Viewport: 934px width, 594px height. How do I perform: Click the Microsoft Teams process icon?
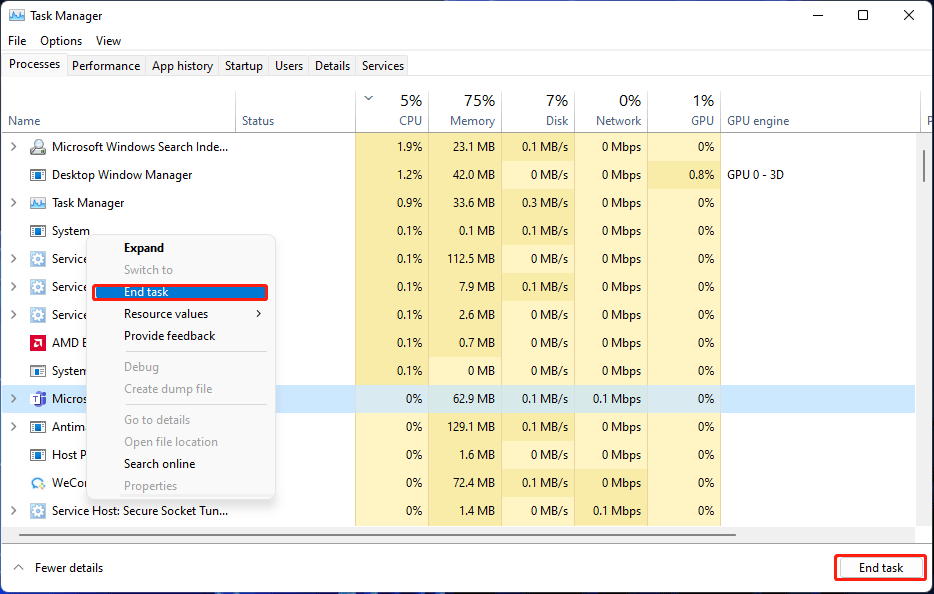38,399
